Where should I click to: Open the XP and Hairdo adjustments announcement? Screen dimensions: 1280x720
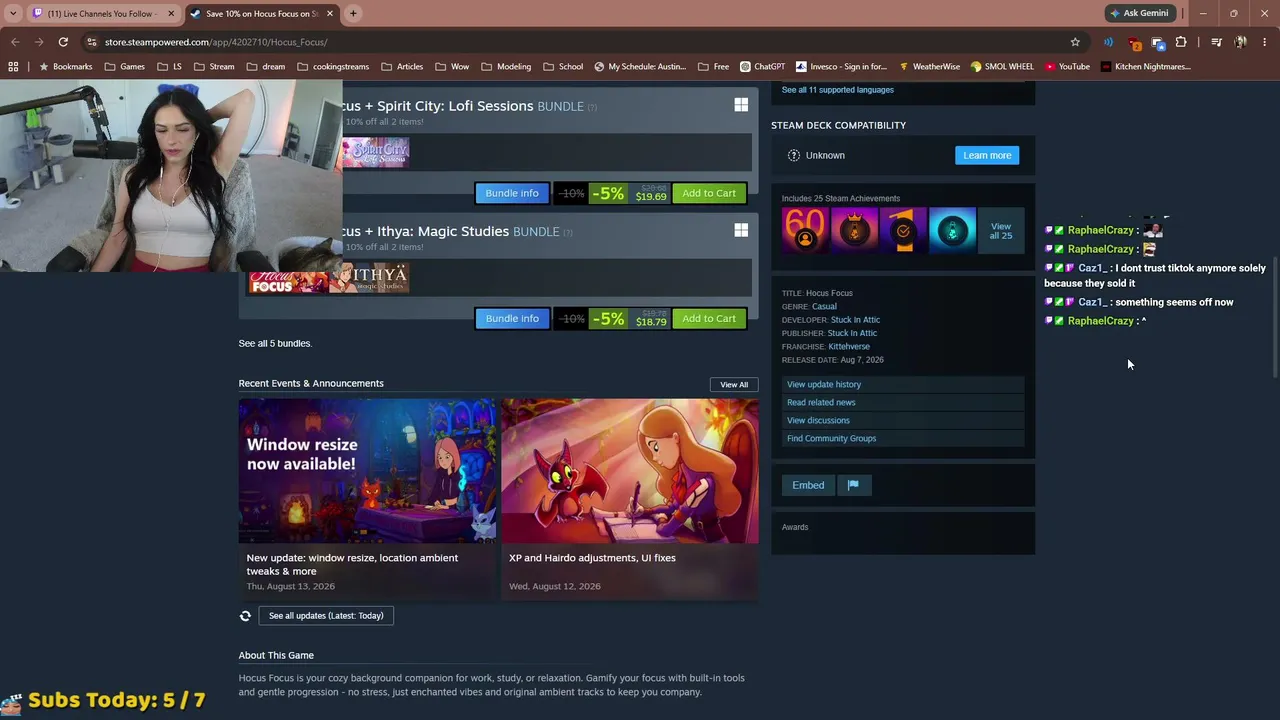630,499
